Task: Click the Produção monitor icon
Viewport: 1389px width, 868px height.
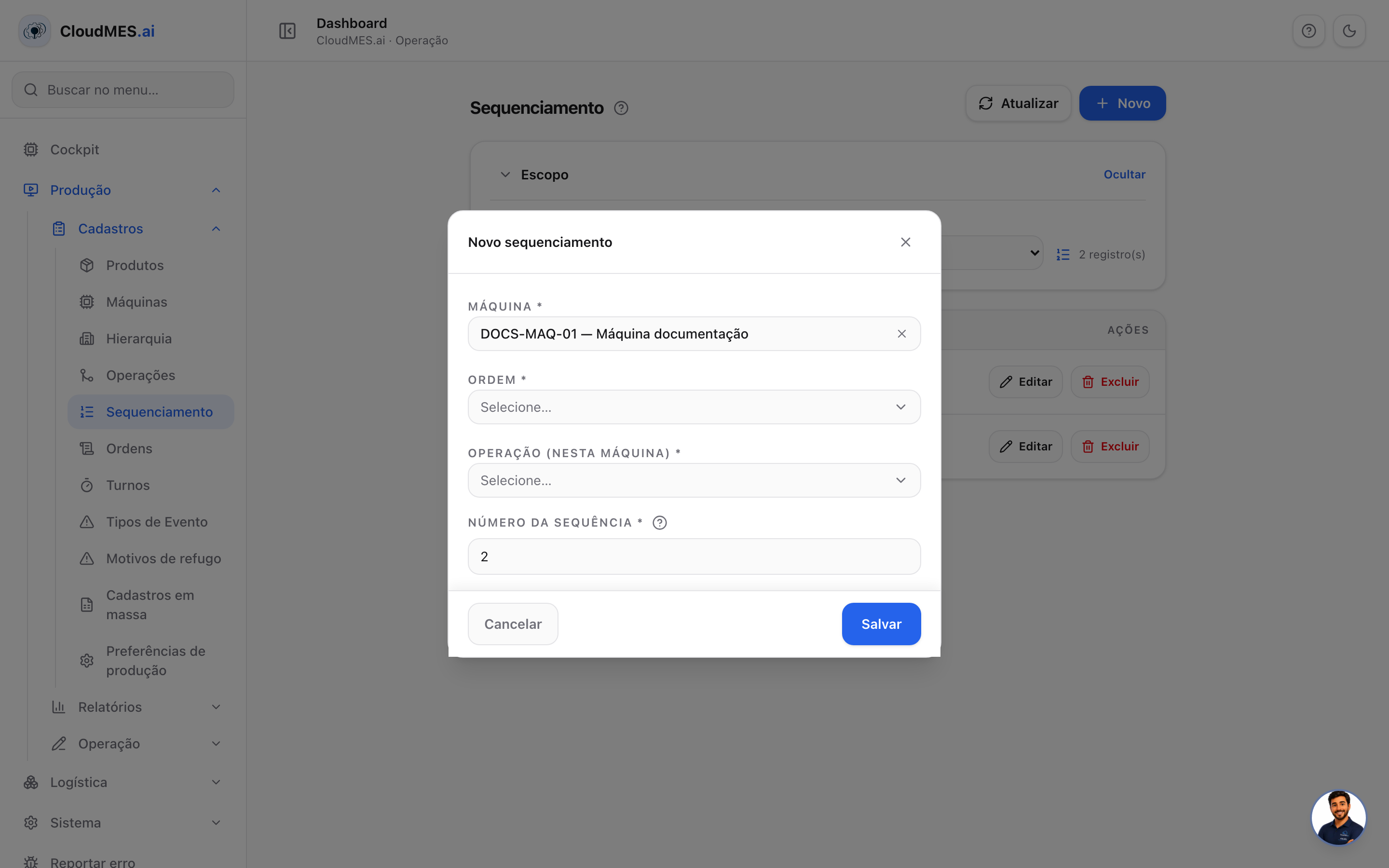Action: pos(31,190)
